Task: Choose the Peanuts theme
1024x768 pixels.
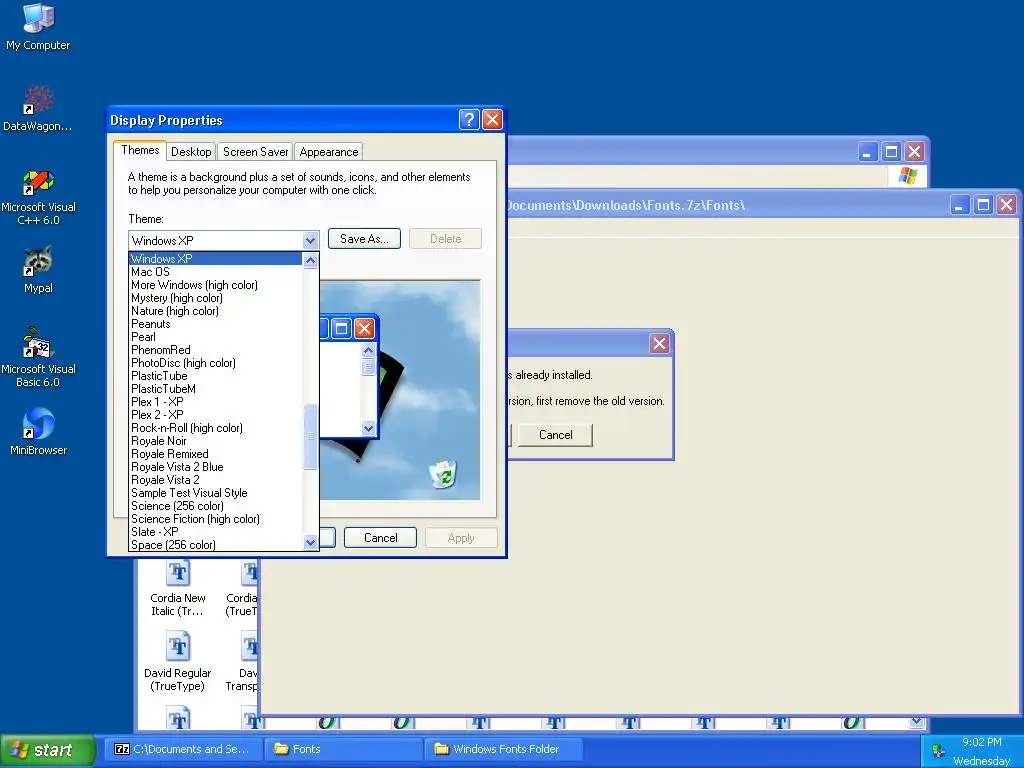Action: [216, 324]
